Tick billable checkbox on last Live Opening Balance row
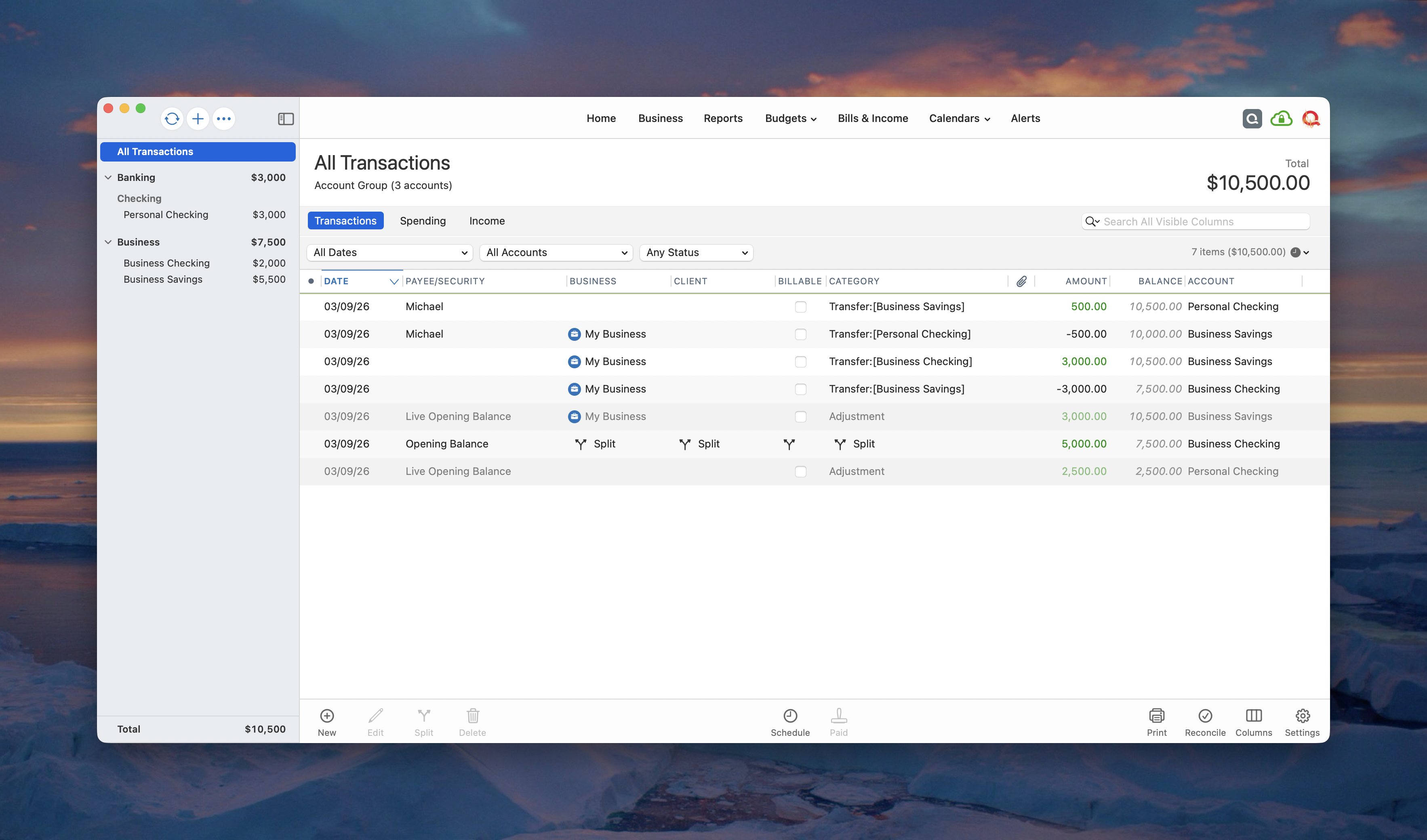The image size is (1427, 840). click(x=800, y=472)
